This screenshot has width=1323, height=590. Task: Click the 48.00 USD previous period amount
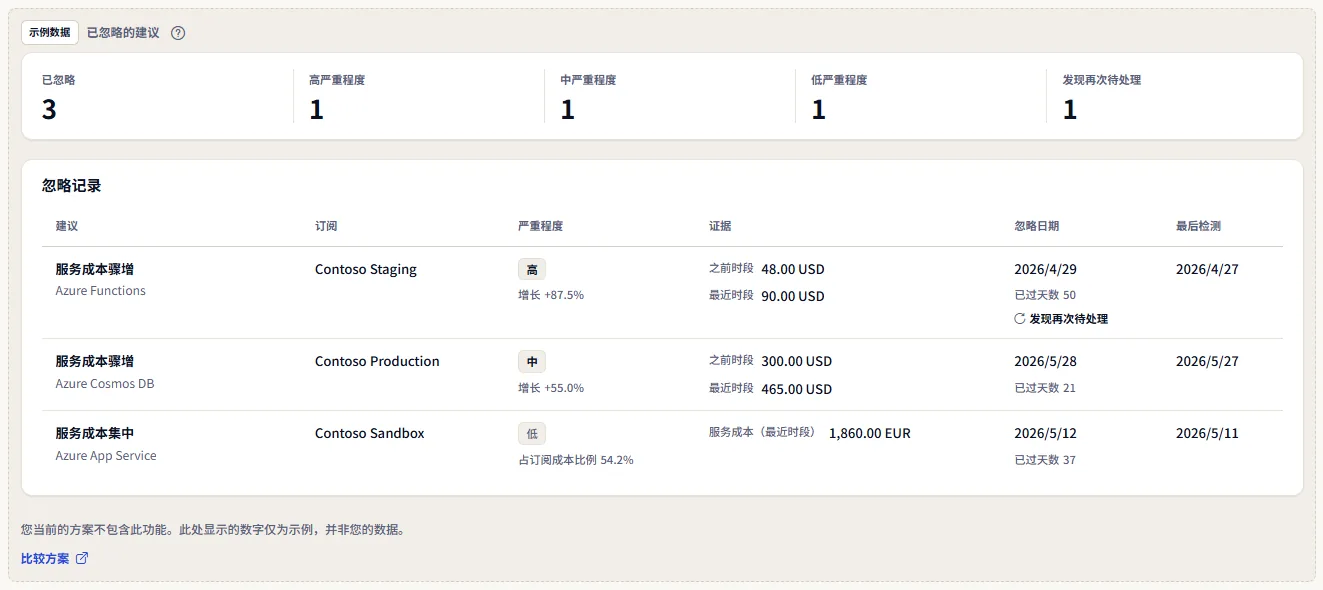pos(793,269)
